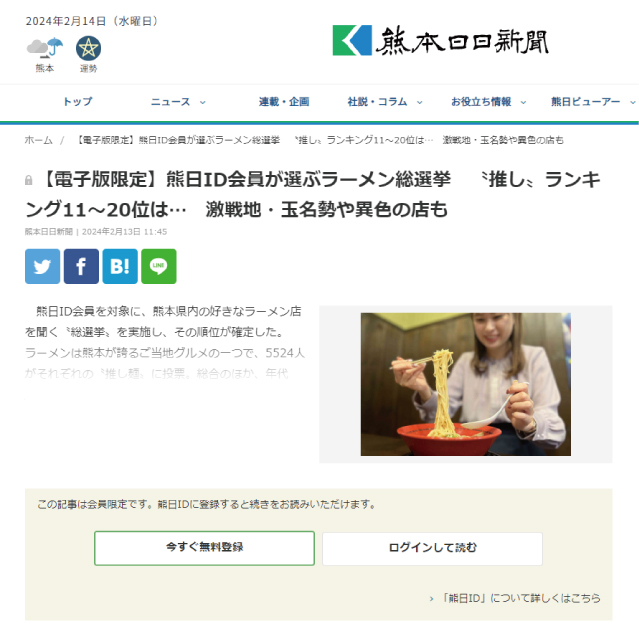Expand the 熊日ビューアー dropdown menu

(x=593, y=102)
